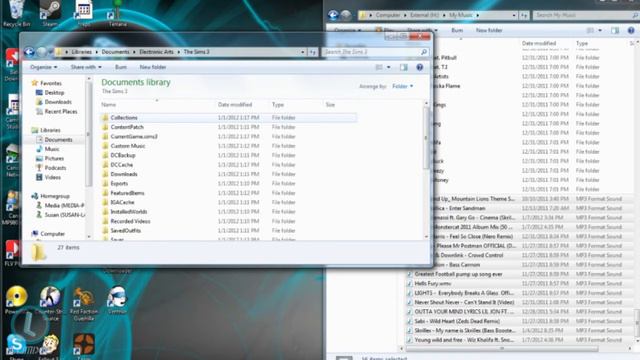
Task: Open the Red Faction Guerrilla desktop shortcut
Action: tap(84, 304)
